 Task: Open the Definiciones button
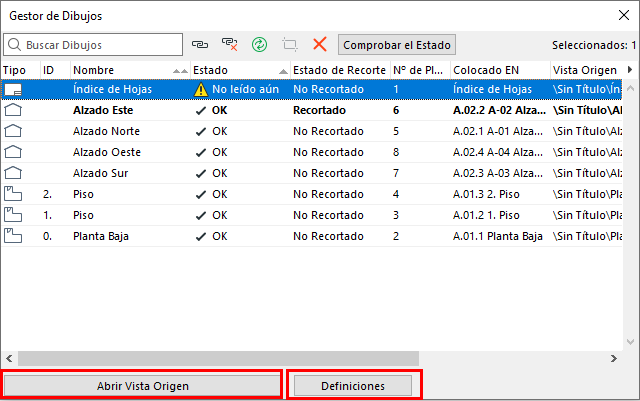point(353,386)
